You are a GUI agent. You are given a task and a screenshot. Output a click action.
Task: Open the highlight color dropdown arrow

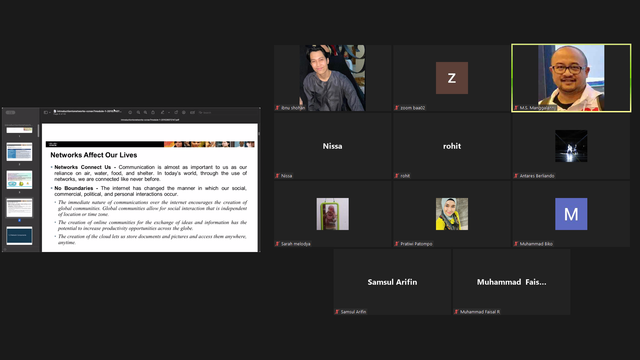[169, 113]
